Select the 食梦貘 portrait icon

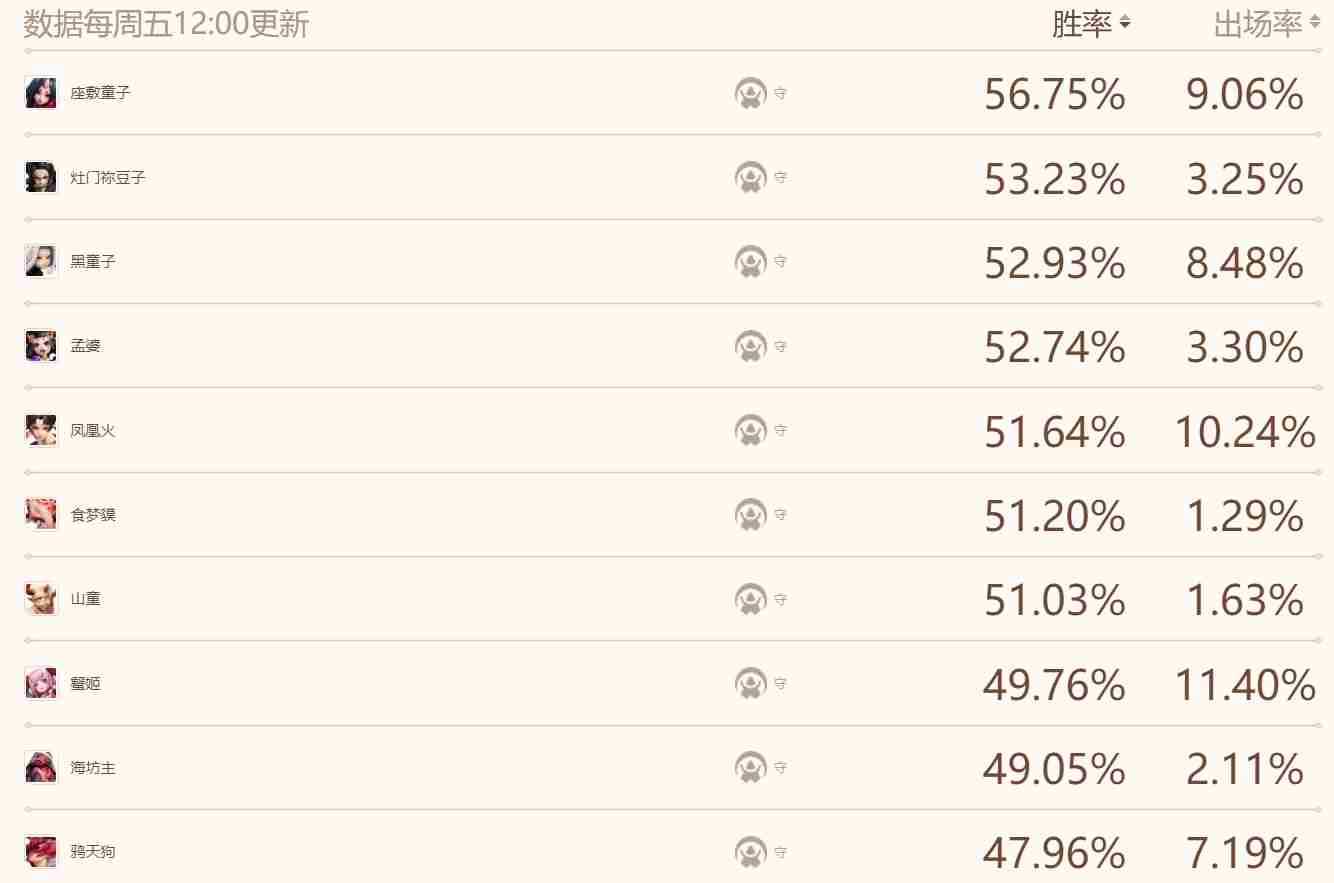click(41, 515)
